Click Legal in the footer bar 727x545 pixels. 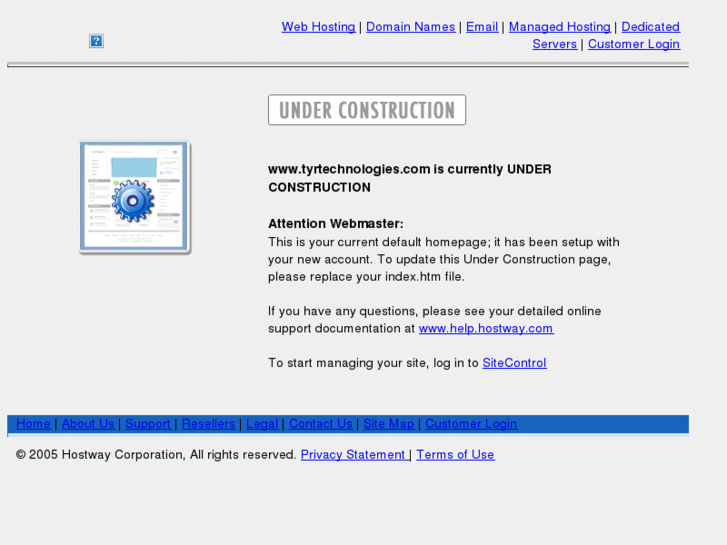tap(262, 423)
